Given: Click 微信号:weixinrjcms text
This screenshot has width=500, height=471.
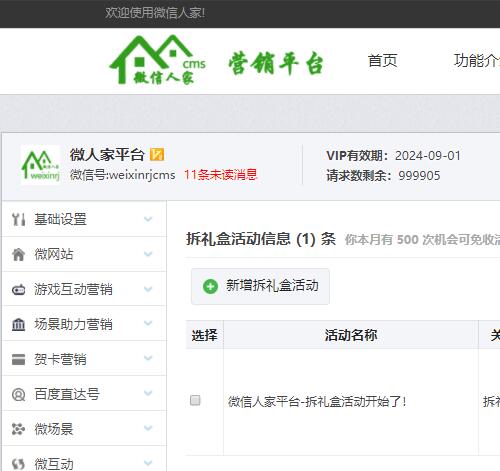Looking at the screenshot, I should 122,175.
